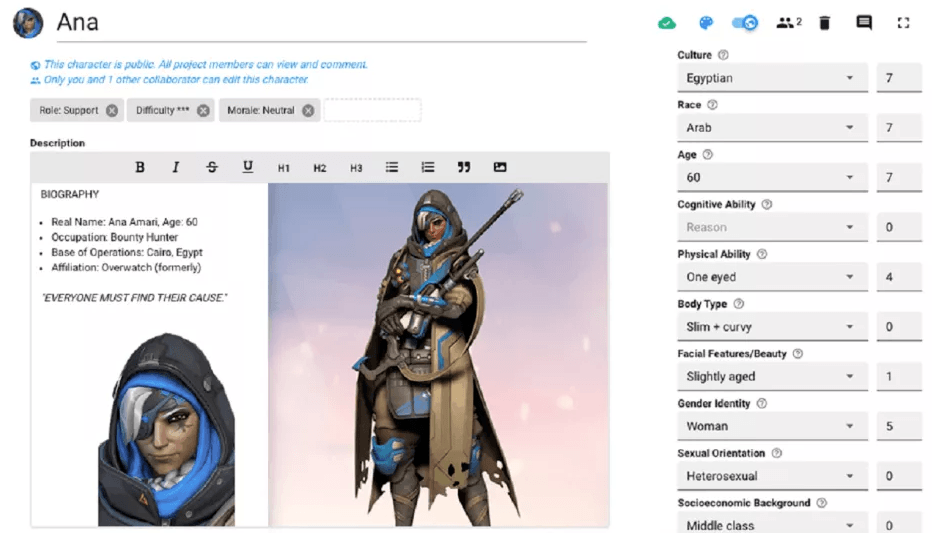Click the Cognitive Ability score field
Image resolution: width=935 pixels, height=533 pixels.
click(x=899, y=227)
